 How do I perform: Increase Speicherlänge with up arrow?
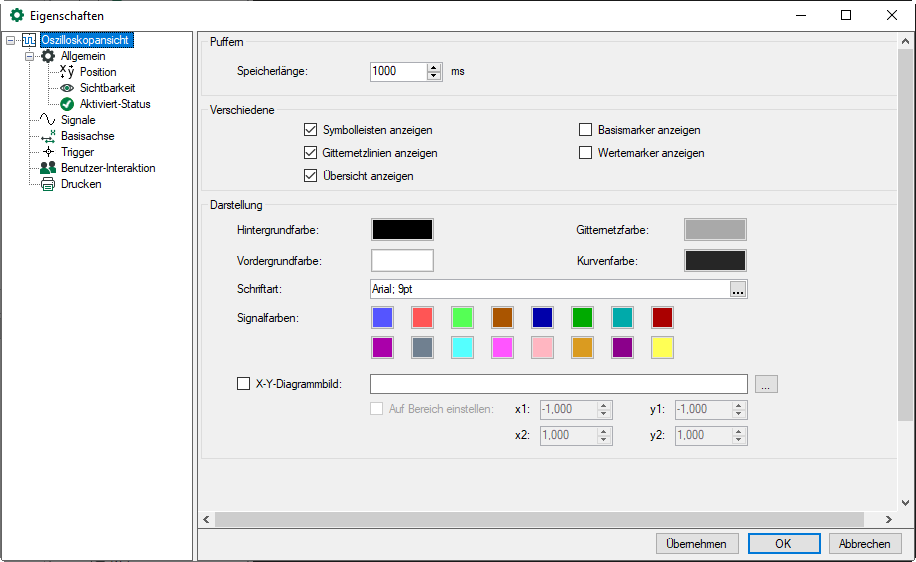pyautogui.click(x=434, y=67)
